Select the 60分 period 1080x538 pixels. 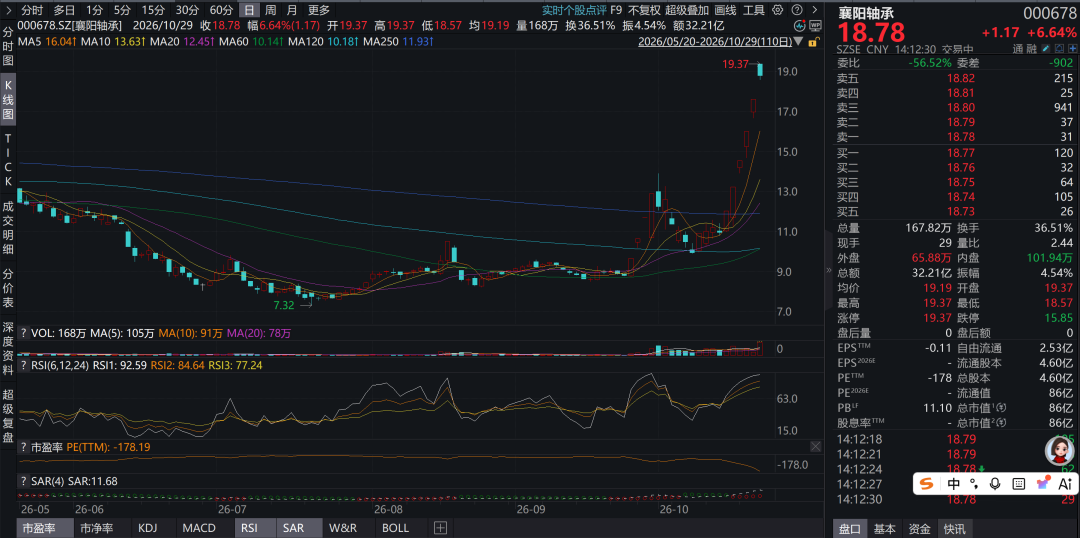(220, 10)
